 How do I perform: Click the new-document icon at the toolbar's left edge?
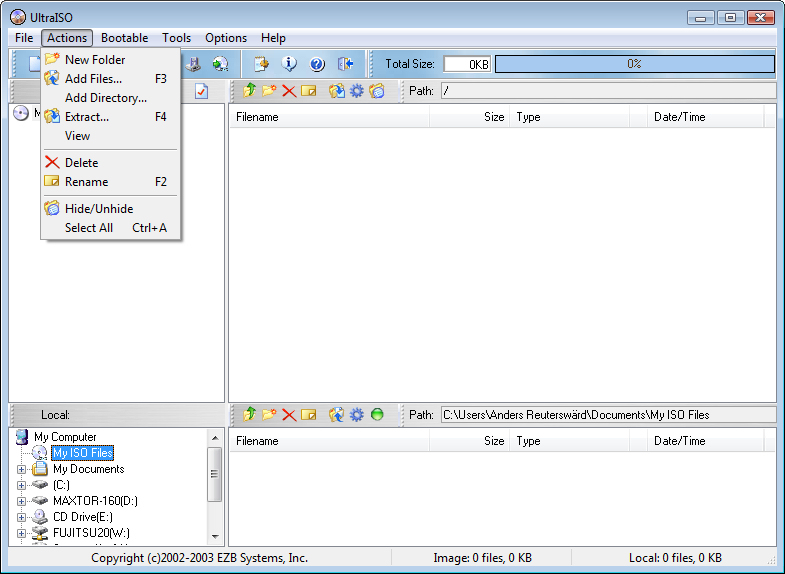point(34,64)
